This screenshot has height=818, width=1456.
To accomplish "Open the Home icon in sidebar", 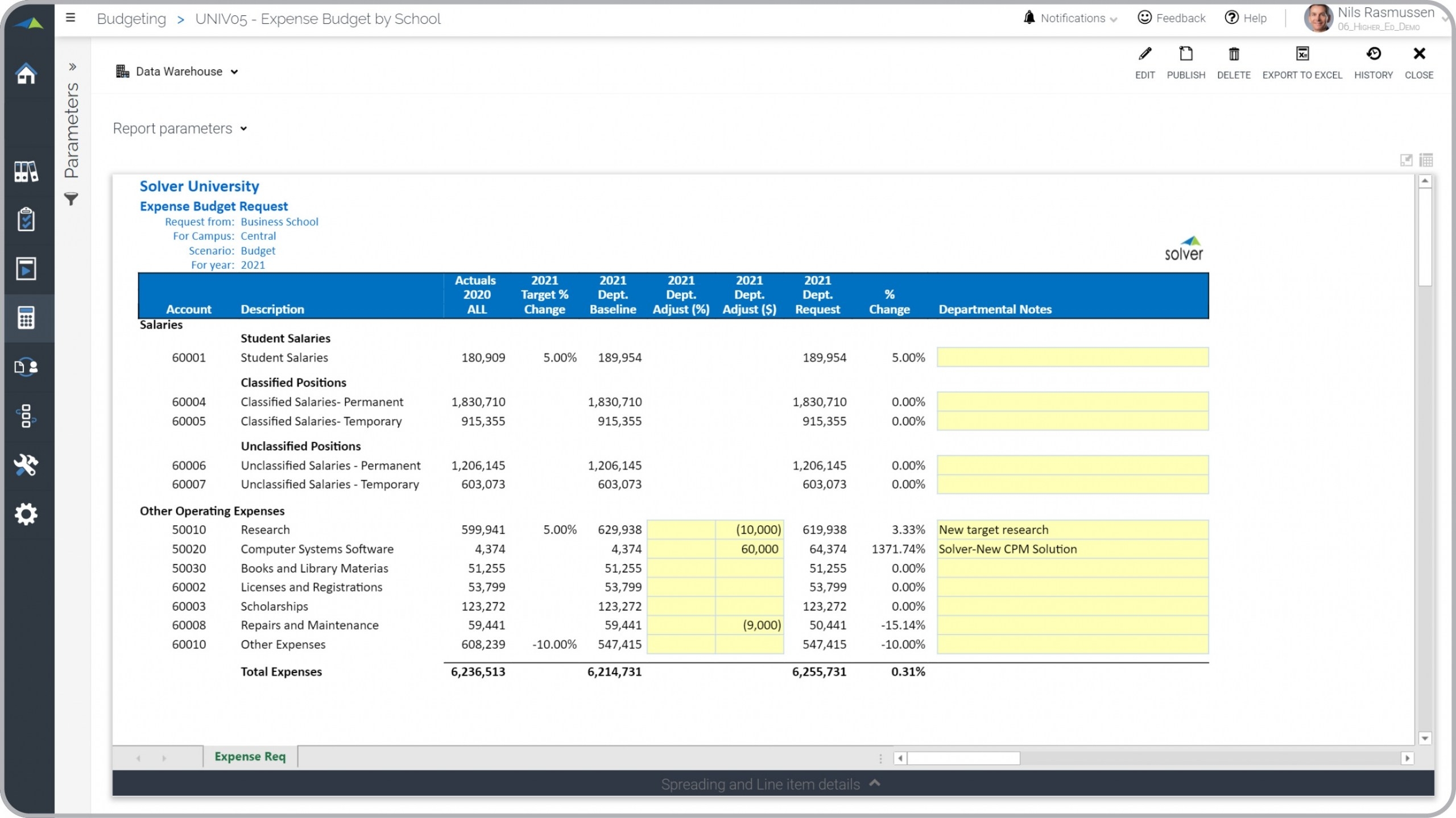I will [x=26, y=74].
